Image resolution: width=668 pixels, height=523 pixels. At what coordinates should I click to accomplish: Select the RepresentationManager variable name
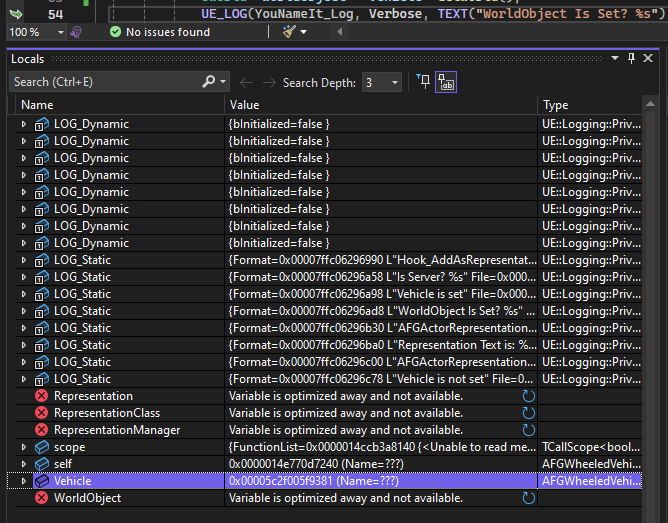(x=117, y=430)
